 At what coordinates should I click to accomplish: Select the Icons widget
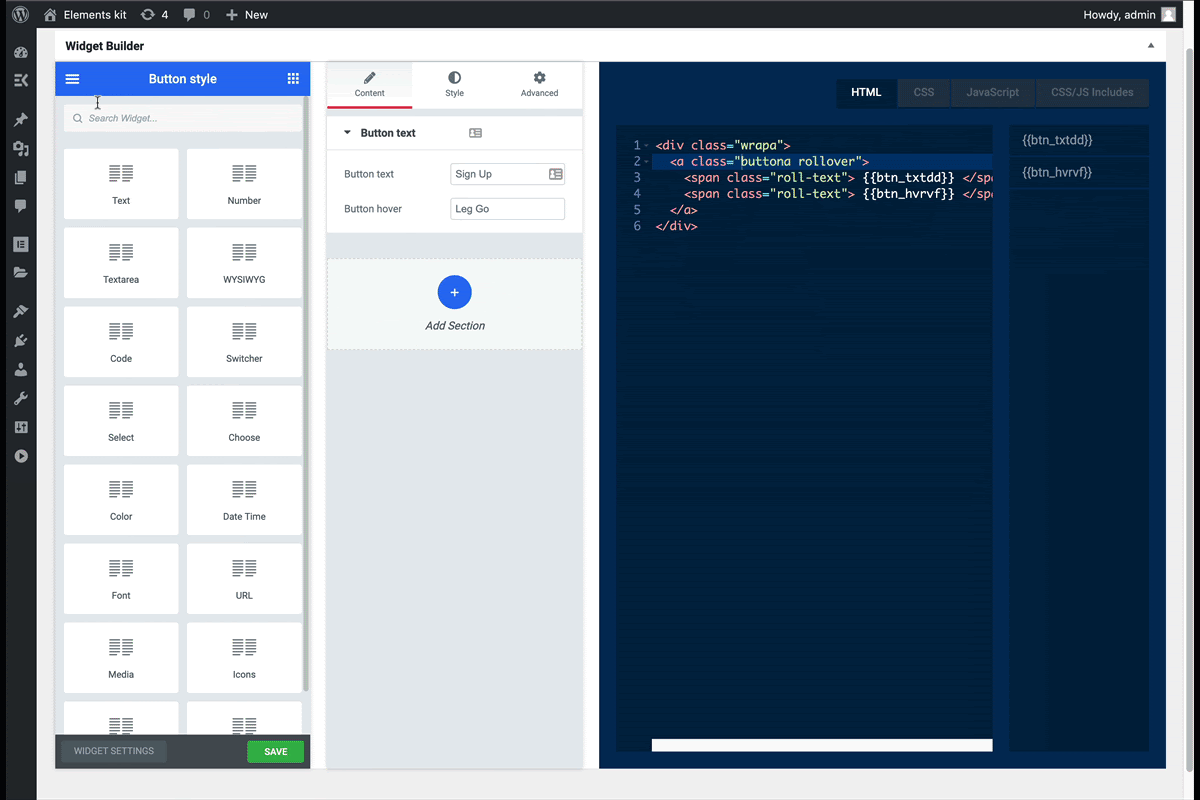pyautogui.click(x=243, y=657)
